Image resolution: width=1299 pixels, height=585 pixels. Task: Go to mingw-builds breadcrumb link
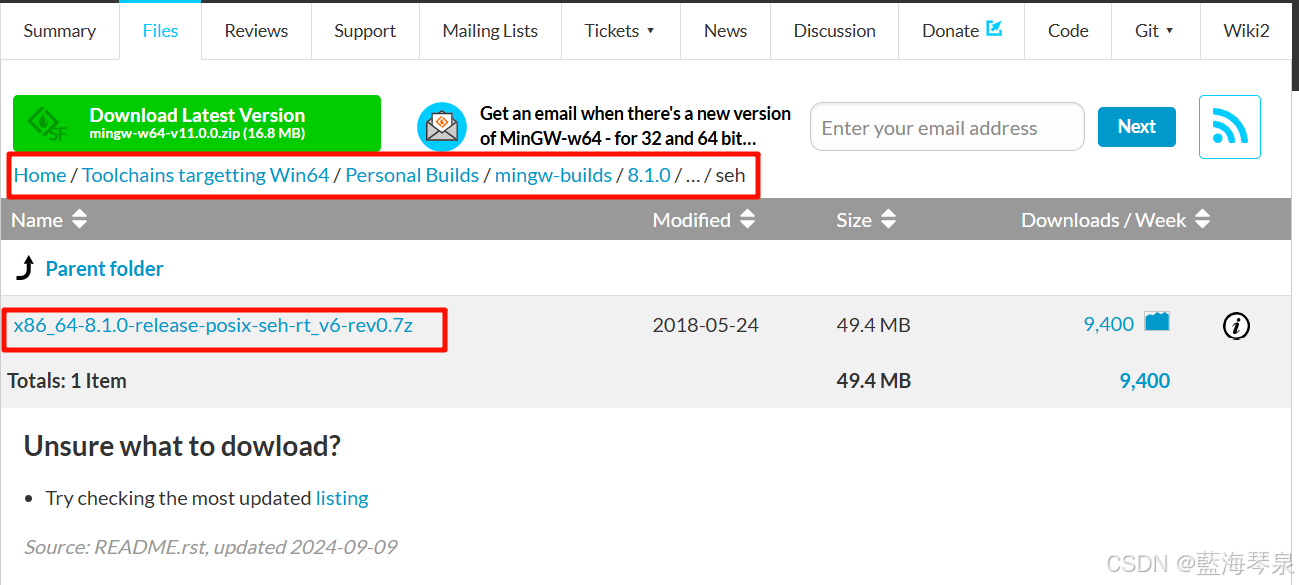pos(553,175)
